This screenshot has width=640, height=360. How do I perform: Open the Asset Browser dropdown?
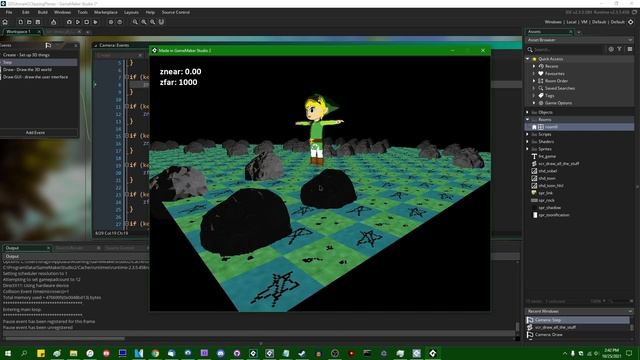tap(630, 40)
